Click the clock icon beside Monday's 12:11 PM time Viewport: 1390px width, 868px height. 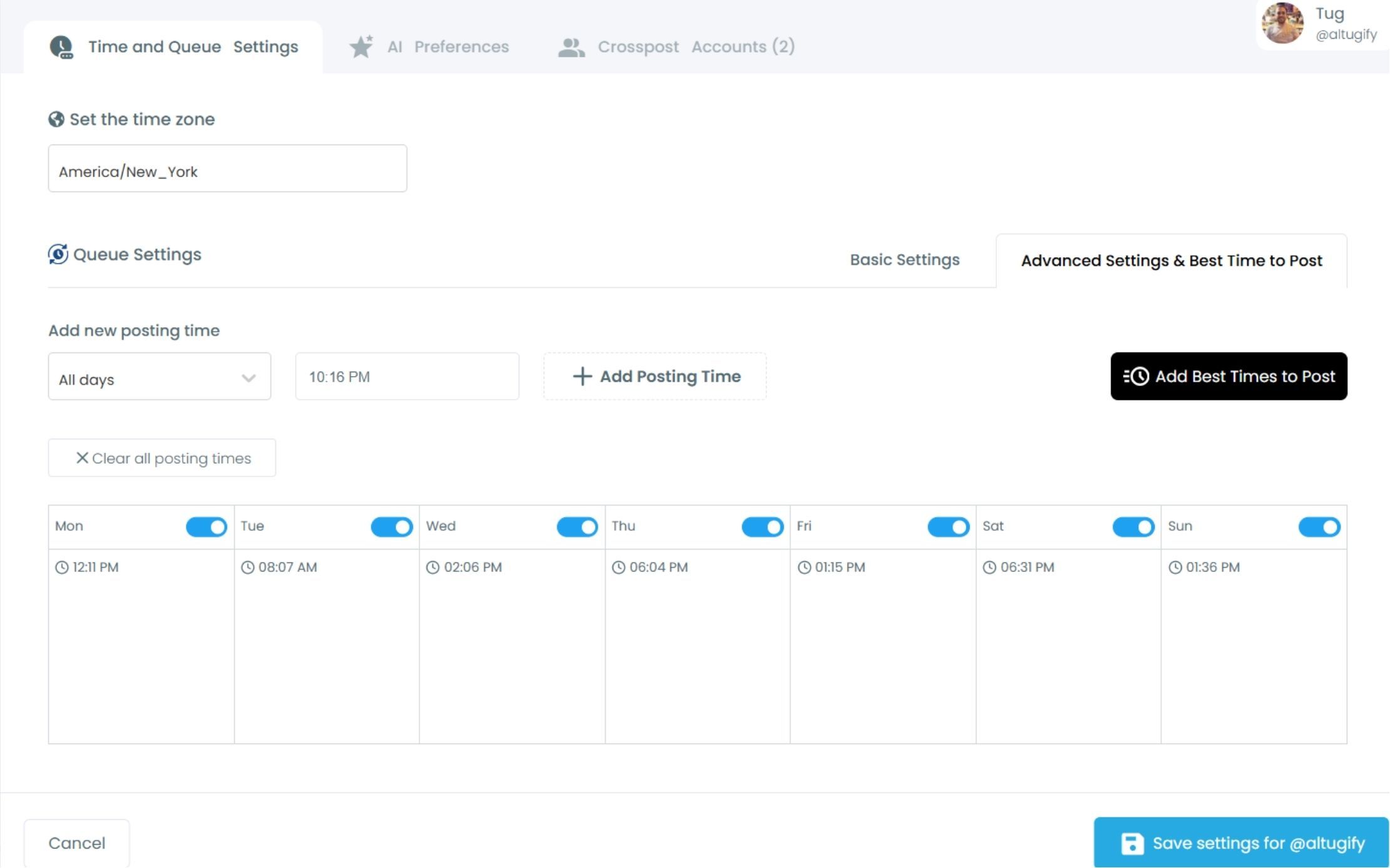[x=61, y=567]
